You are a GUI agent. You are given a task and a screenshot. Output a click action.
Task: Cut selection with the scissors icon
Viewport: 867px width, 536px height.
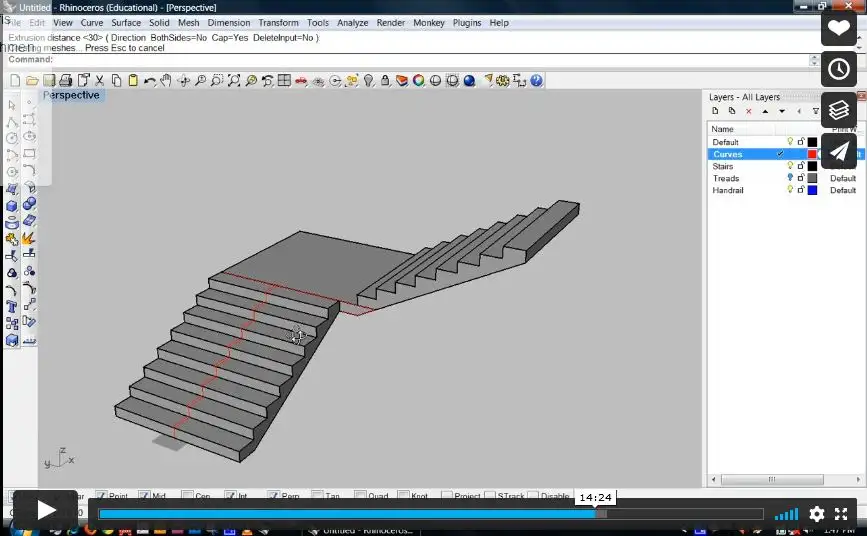pos(100,81)
